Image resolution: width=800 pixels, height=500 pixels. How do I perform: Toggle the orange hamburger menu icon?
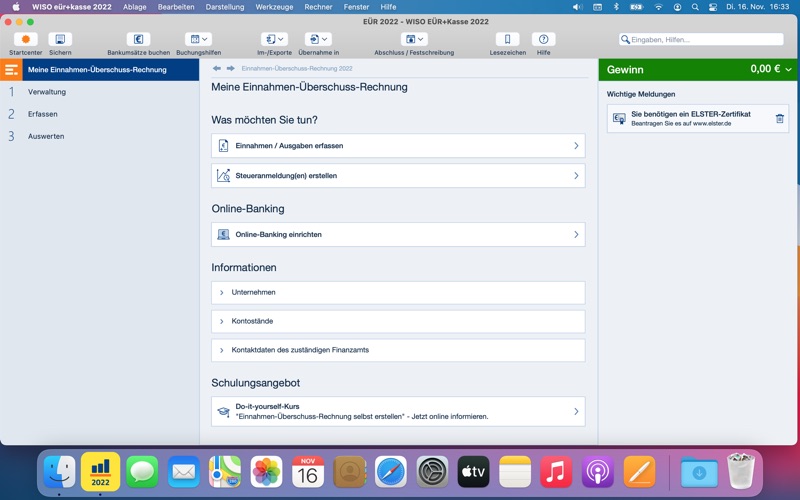coord(11,70)
